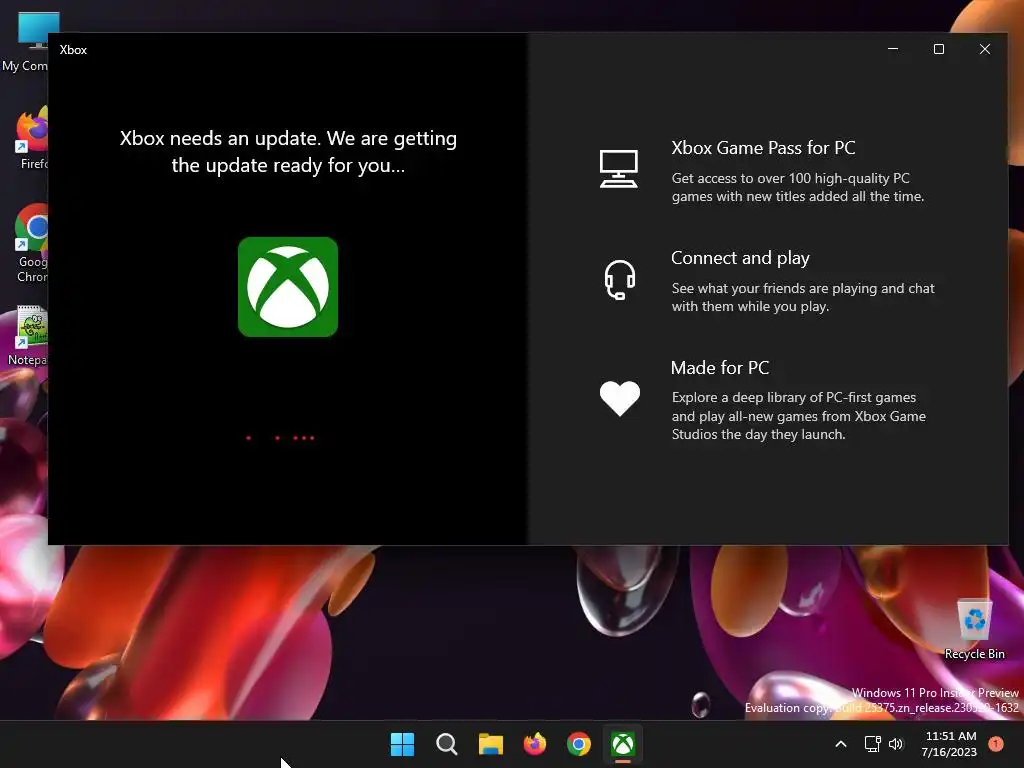
Task: Click the Connect and play headset icon
Action: point(619,280)
